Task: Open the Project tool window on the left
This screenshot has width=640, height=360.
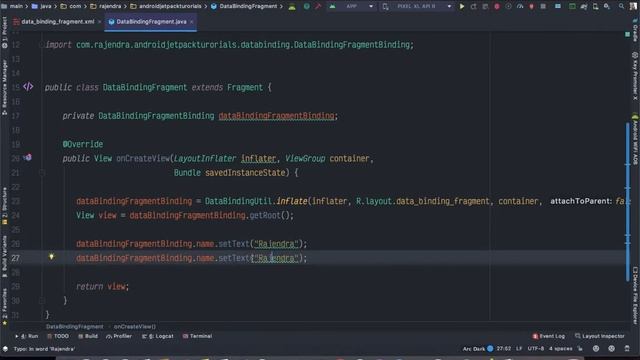Action: point(4,33)
